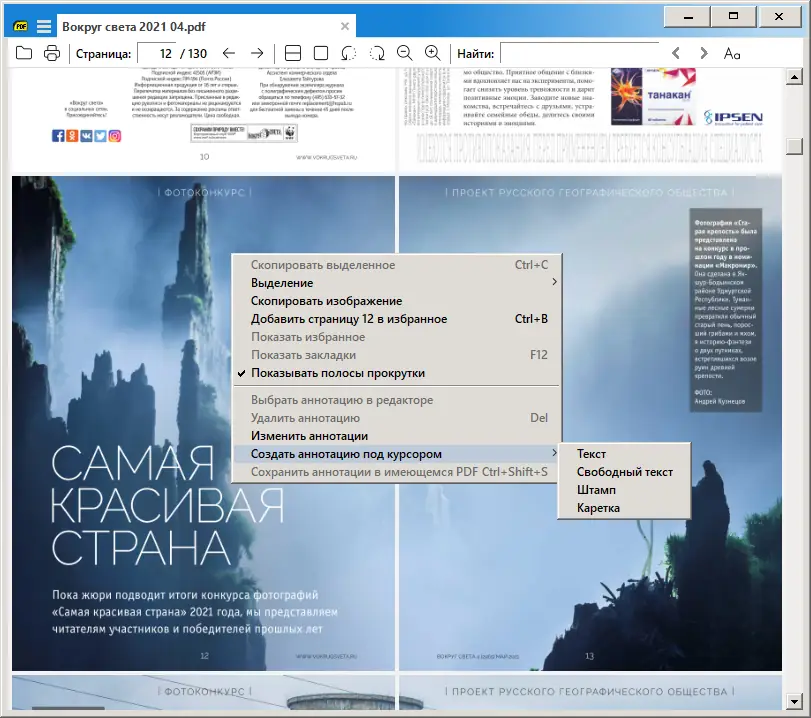Viewport: 811px width, 718px height.
Task: Switch to single page view icon
Action: (x=321, y=53)
